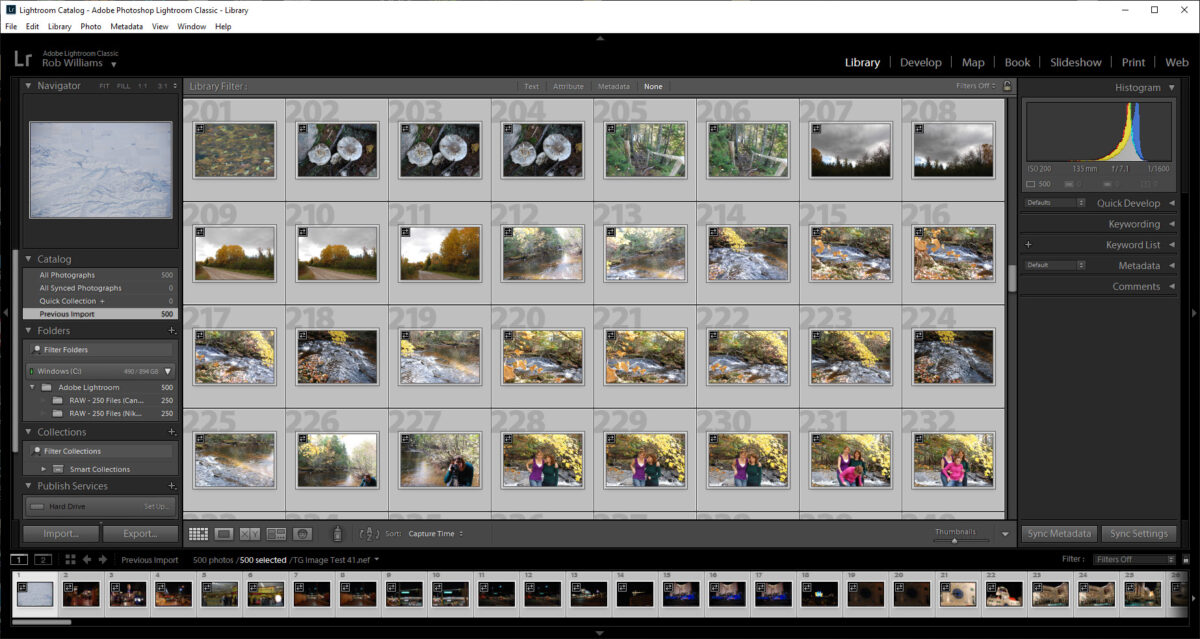Open the Sort Capture Time dropdown
The width and height of the screenshot is (1200, 639).
pyautogui.click(x=435, y=534)
